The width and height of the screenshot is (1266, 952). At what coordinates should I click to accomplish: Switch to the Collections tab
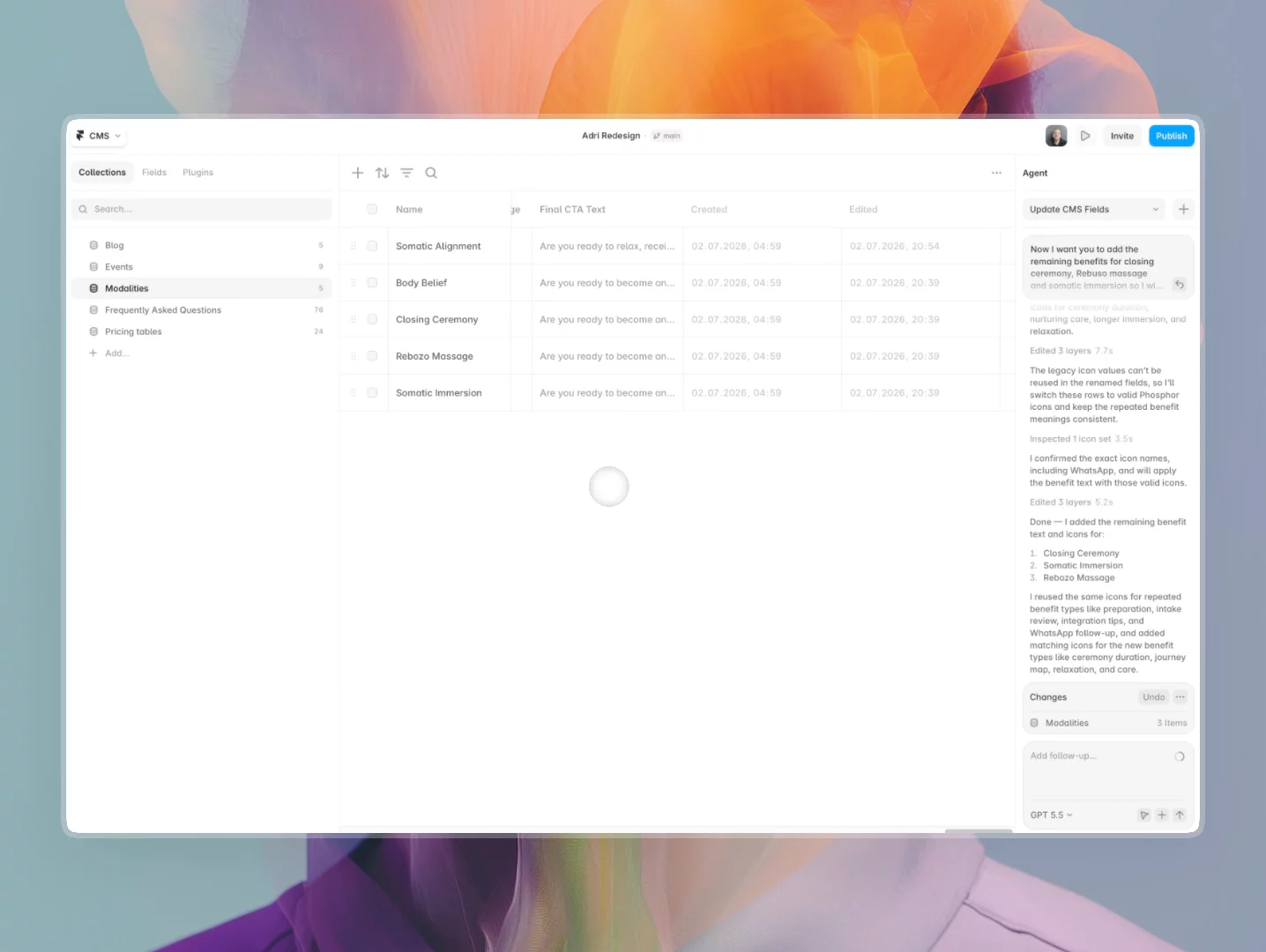(102, 173)
